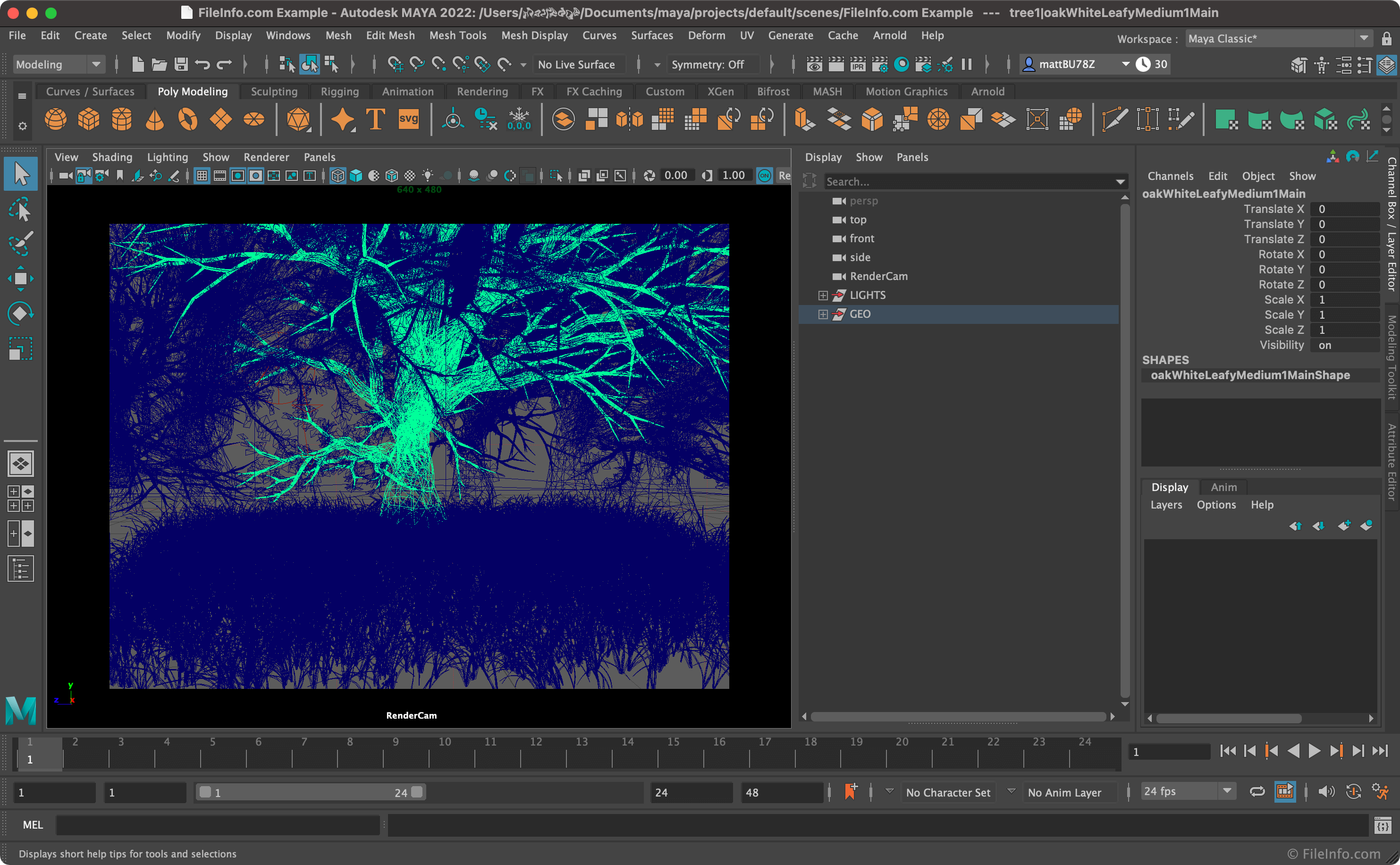Viewport: 1400px width, 865px height.
Task: Toggle Symmetry Off setting
Action: (708, 65)
